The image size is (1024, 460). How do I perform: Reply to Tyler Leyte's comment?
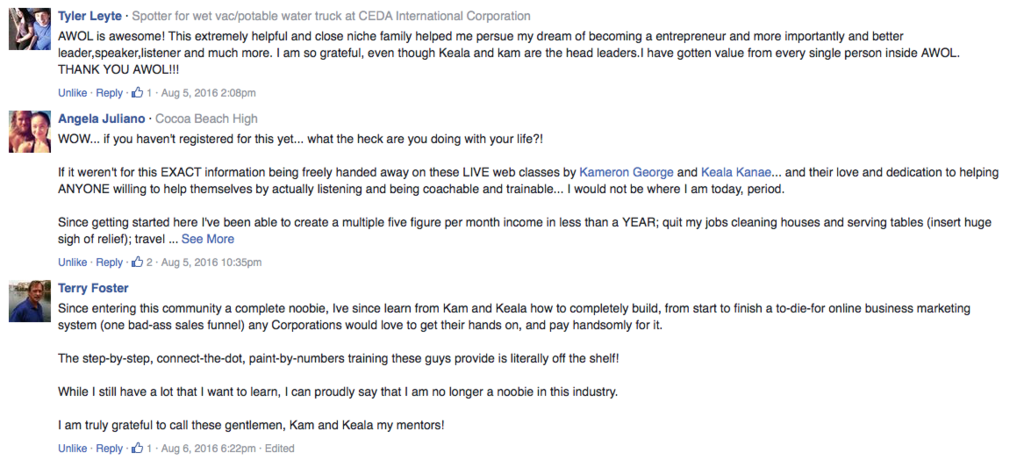[x=109, y=93]
